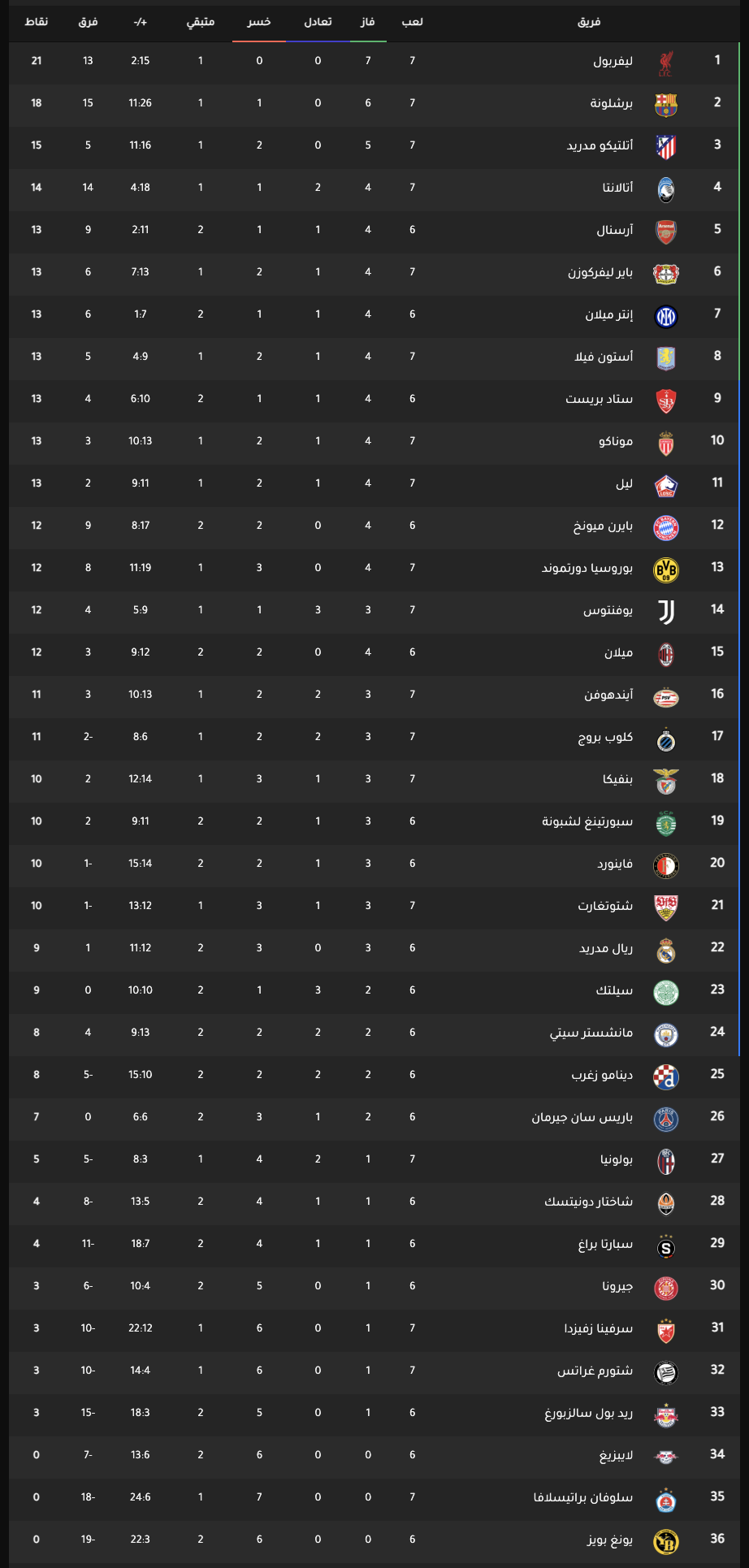
Task: Open the Bayern Munich logo
Action: tap(665, 527)
